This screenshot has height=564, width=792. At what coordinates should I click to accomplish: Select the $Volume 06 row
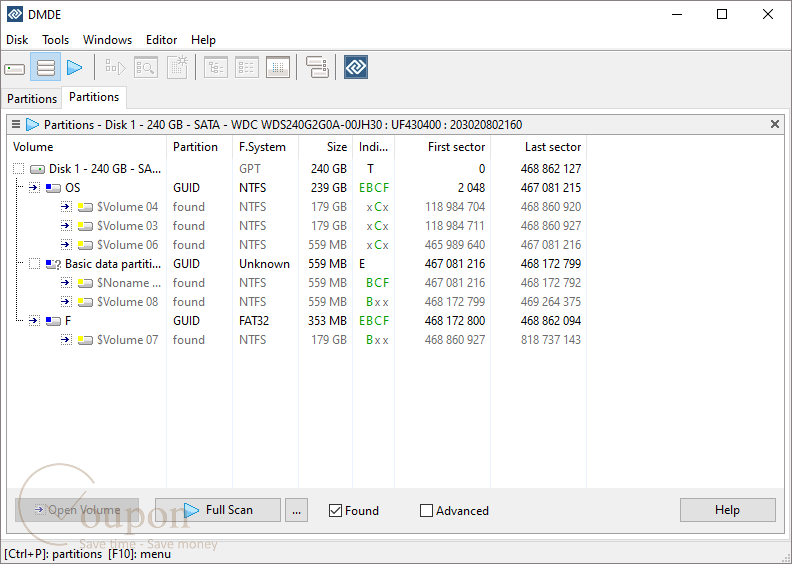click(297, 245)
